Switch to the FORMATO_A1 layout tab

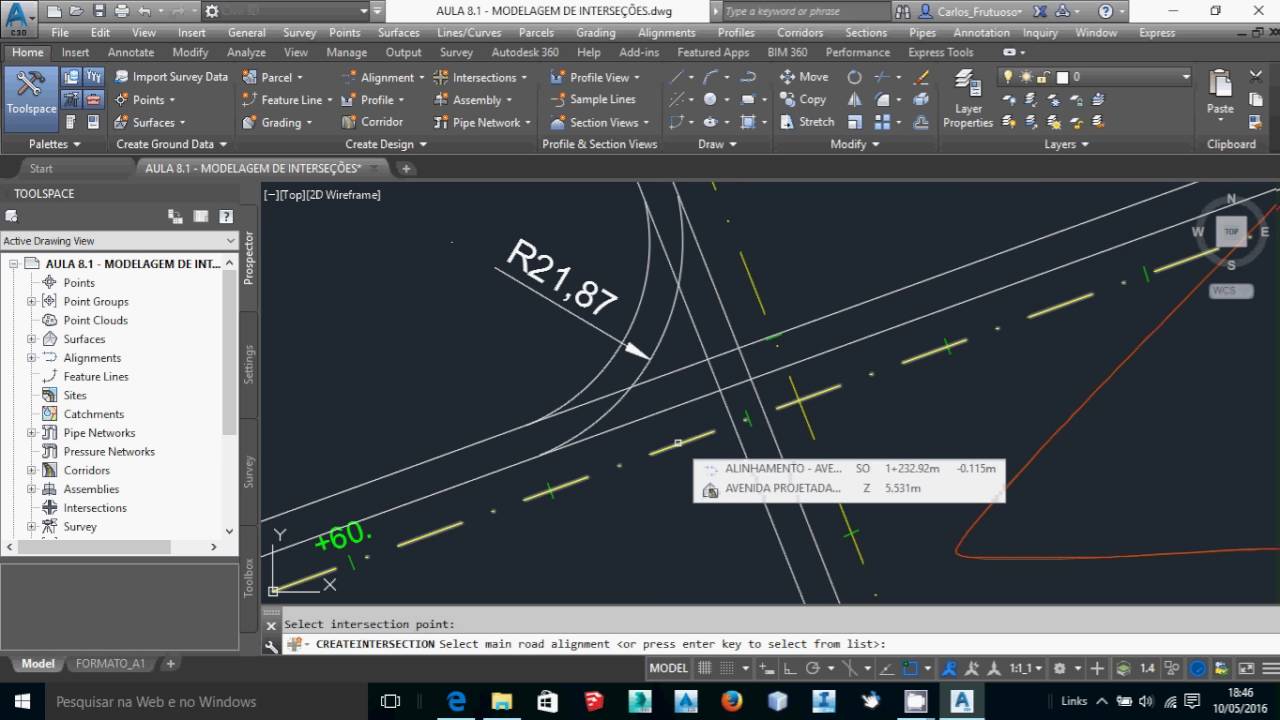point(110,663)
